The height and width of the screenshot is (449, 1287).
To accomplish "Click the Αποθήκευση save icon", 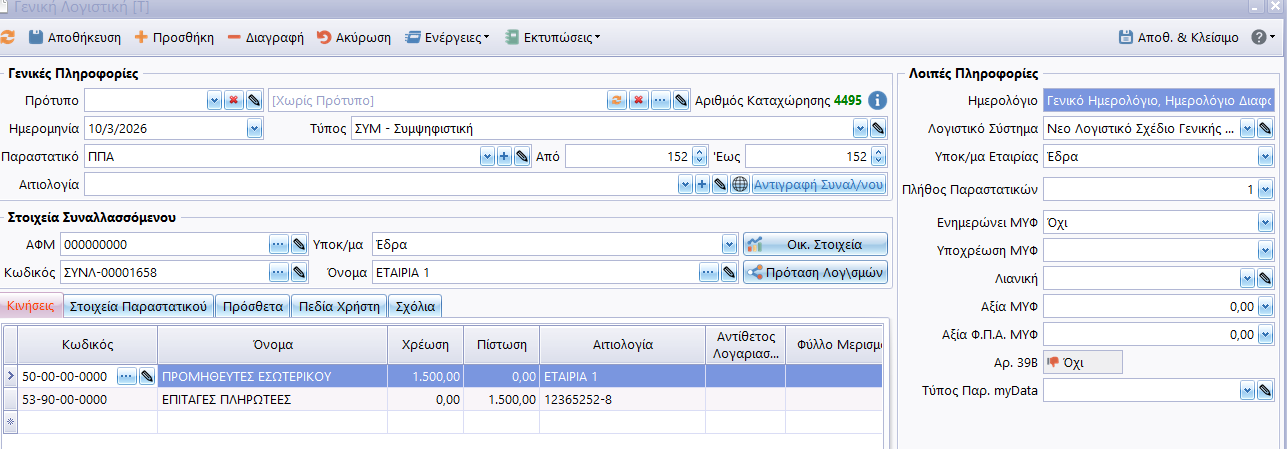I will pos(36,38).
